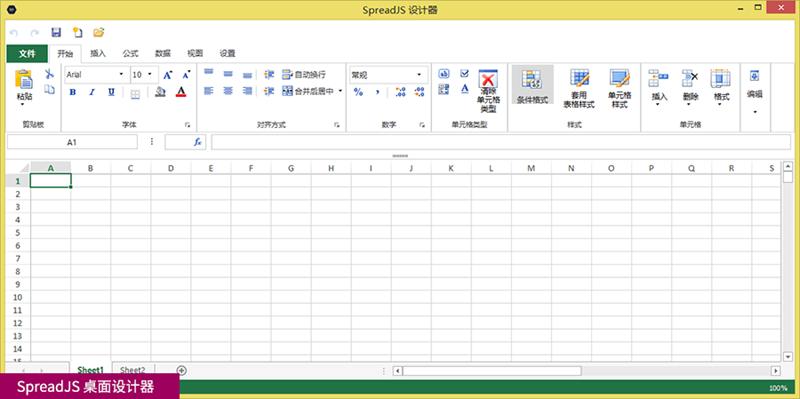The width and height of the screenshot is (800, 399).
Task: Click Merge and center (合并后居中) button
Action: pos(308,91)
